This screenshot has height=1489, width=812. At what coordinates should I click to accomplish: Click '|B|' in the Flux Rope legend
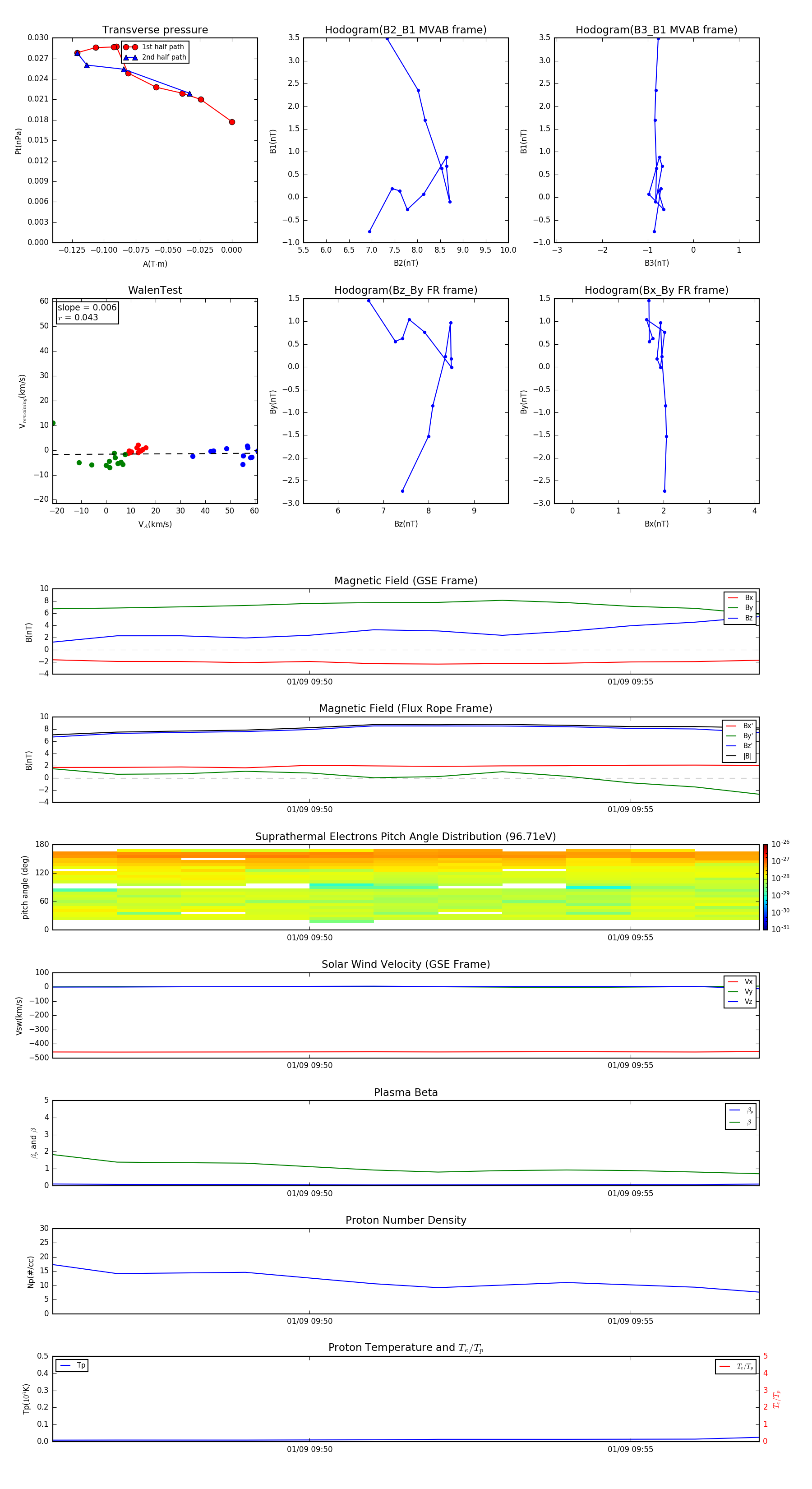[x=748, y=756]
